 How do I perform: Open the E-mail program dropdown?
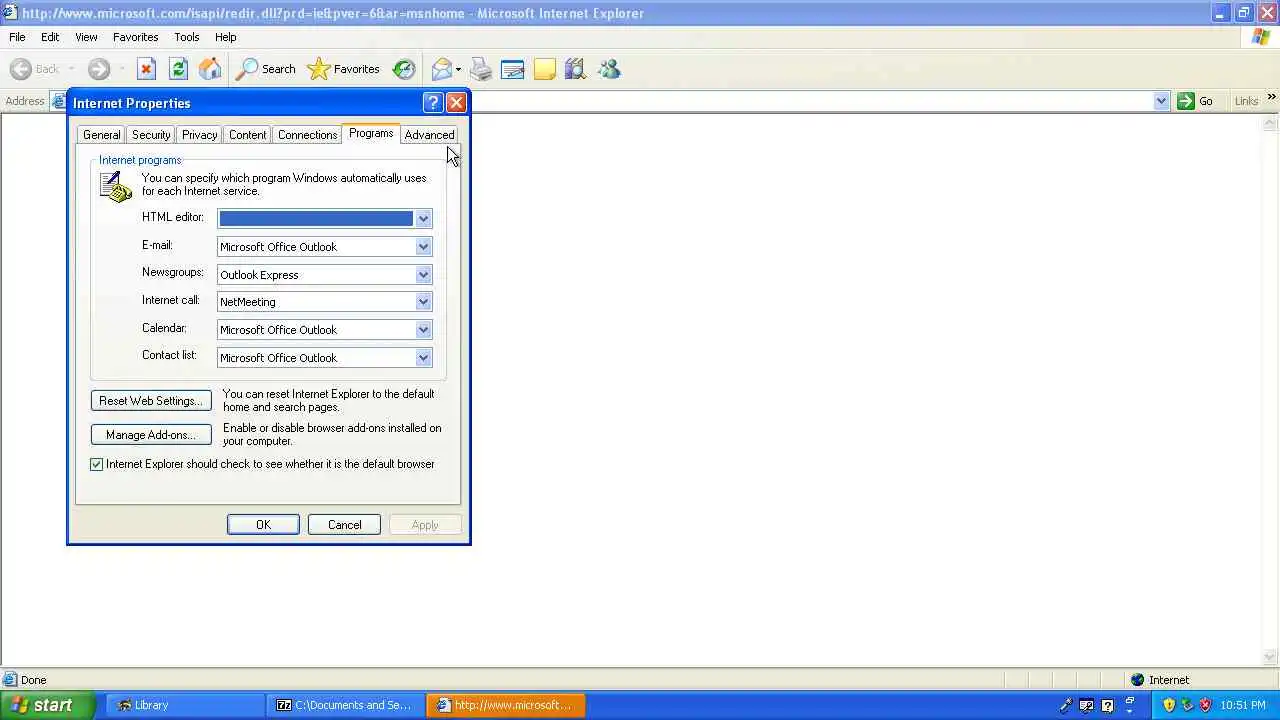[423, 246]
